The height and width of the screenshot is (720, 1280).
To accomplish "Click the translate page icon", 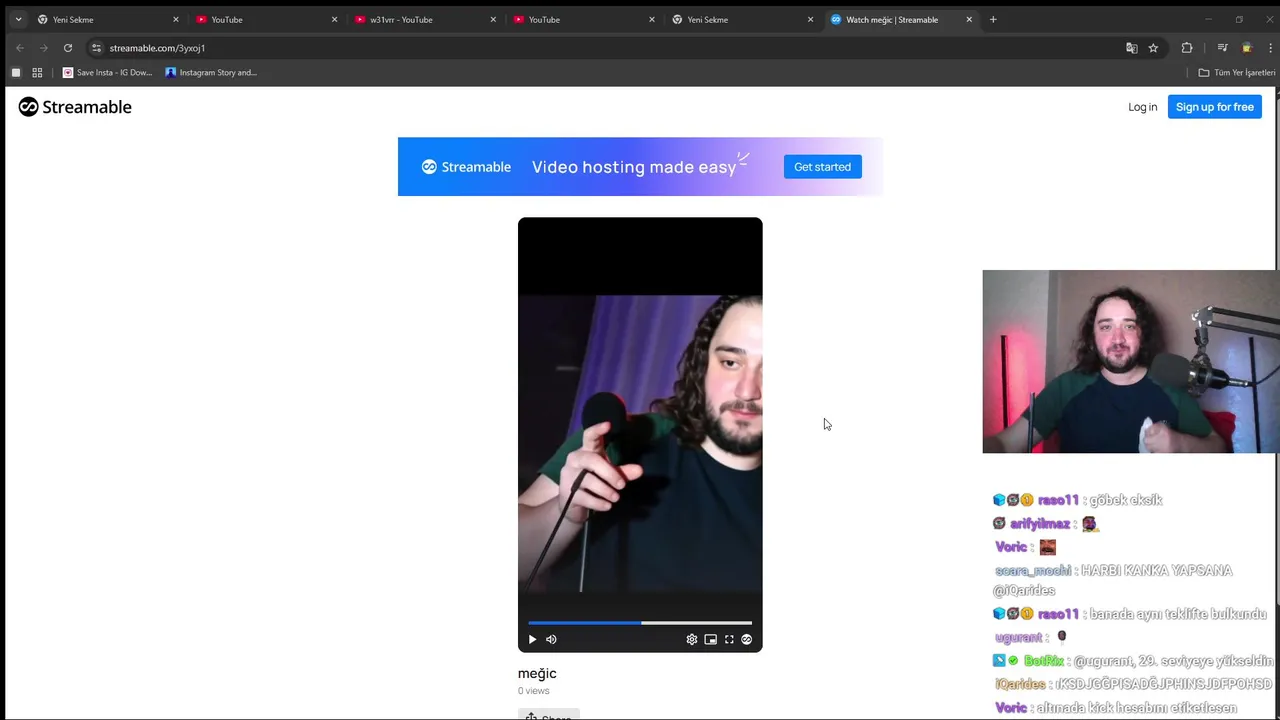I will 1131,48.
